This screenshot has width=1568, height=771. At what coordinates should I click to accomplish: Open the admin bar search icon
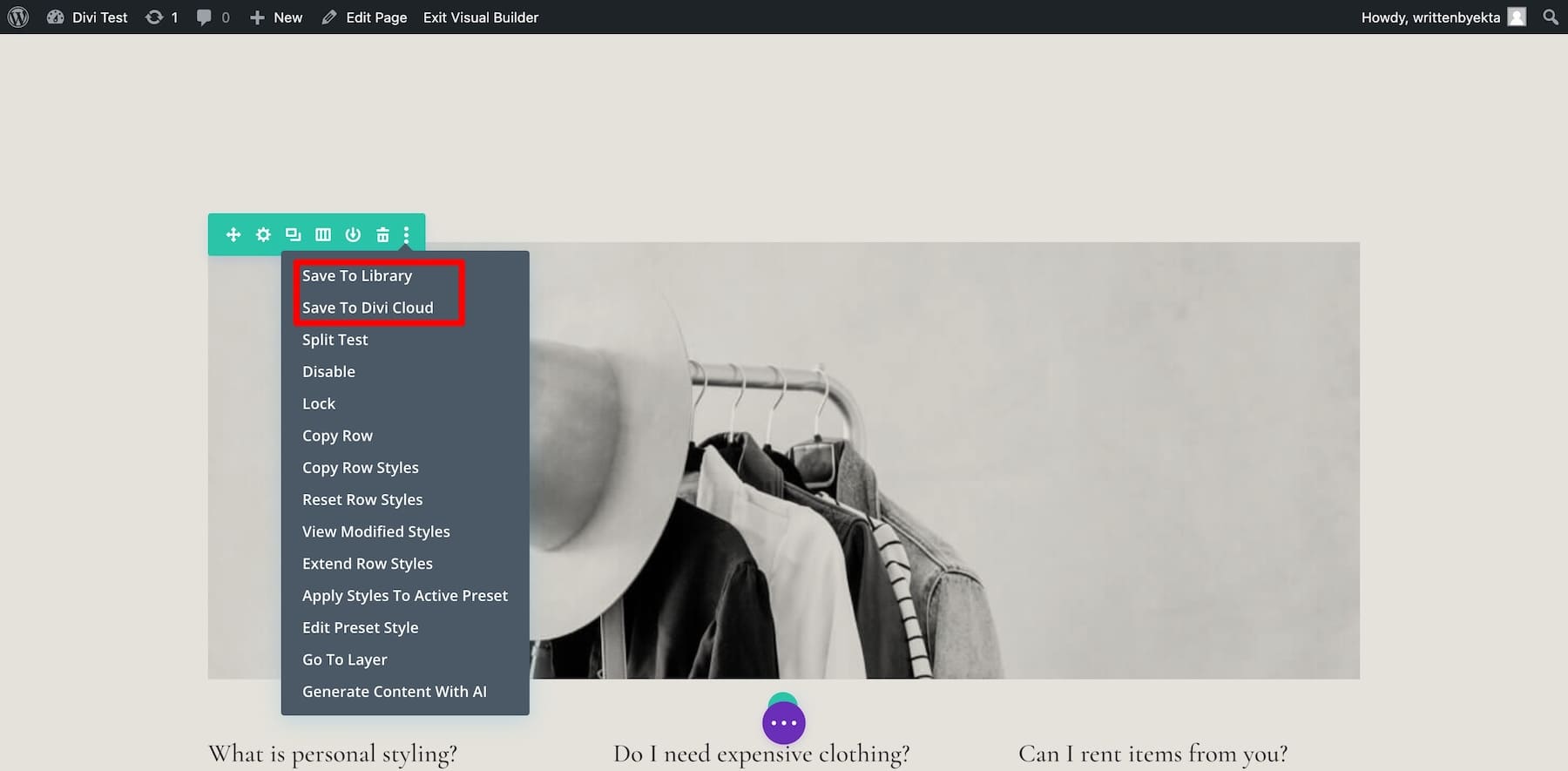(x=1551, y=17)
